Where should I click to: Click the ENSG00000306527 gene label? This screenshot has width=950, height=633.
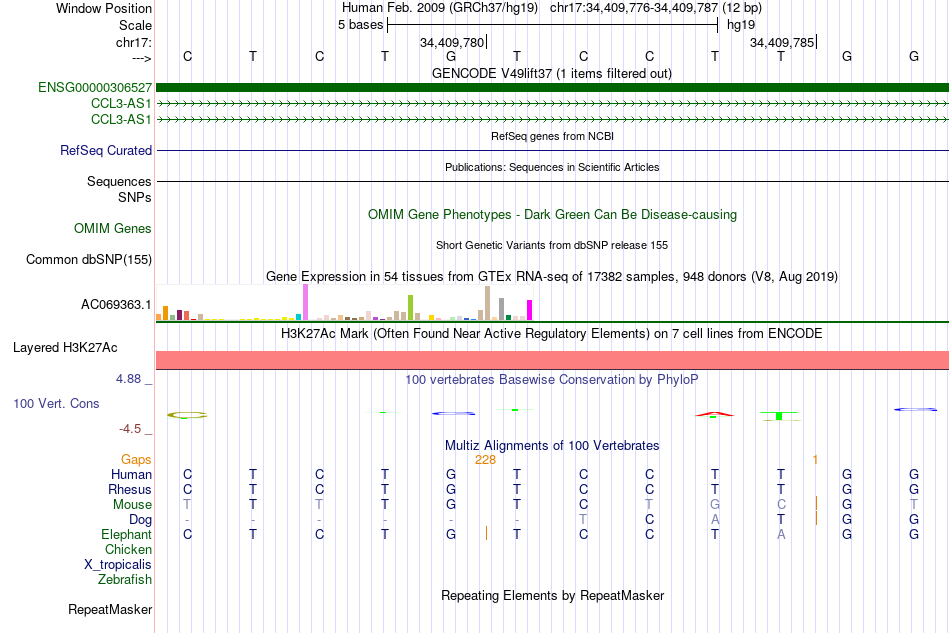click(95, 87)
